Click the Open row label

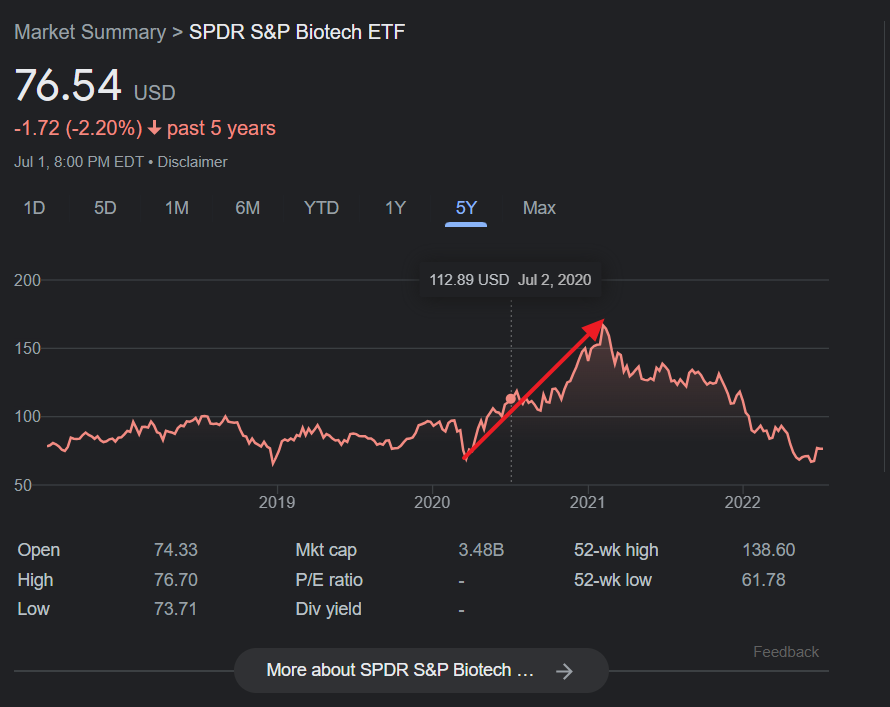(39, 550)
